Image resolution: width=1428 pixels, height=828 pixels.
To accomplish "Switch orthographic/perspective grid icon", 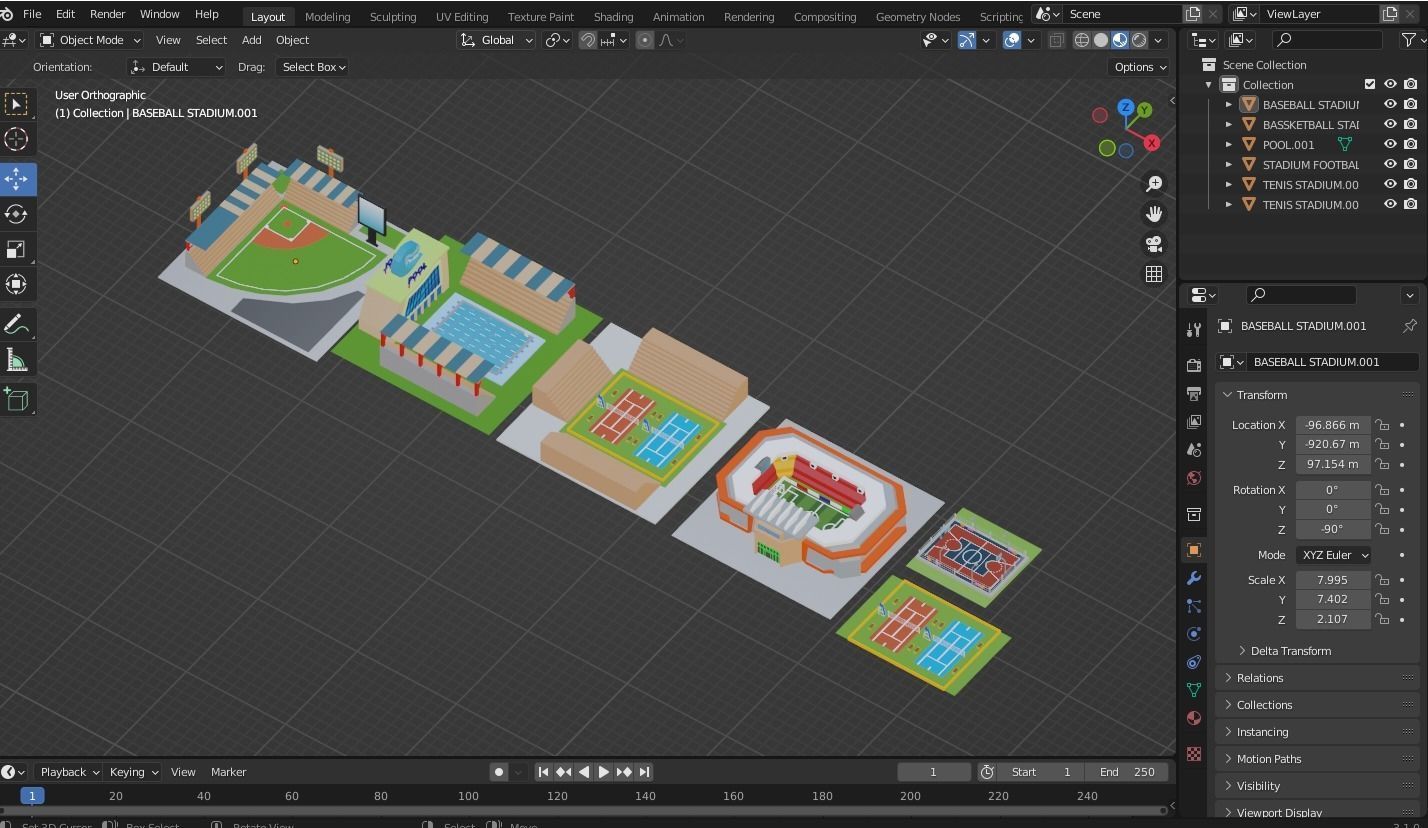I will point(1154,274).
